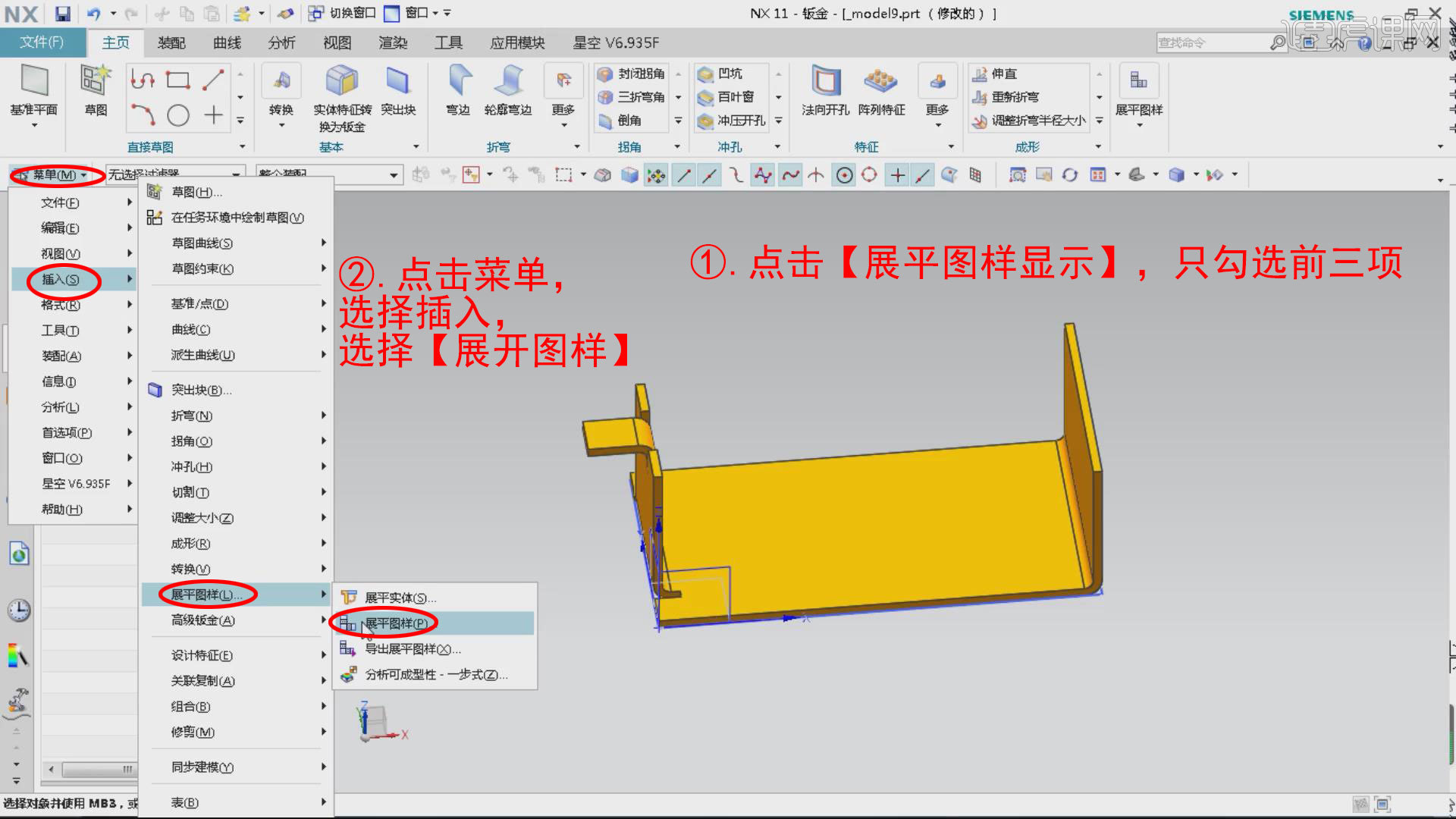Open Sketch in Task Environment (在任务环境中绘制草图) entry
1456x819 pixels.
pos(237,218)
